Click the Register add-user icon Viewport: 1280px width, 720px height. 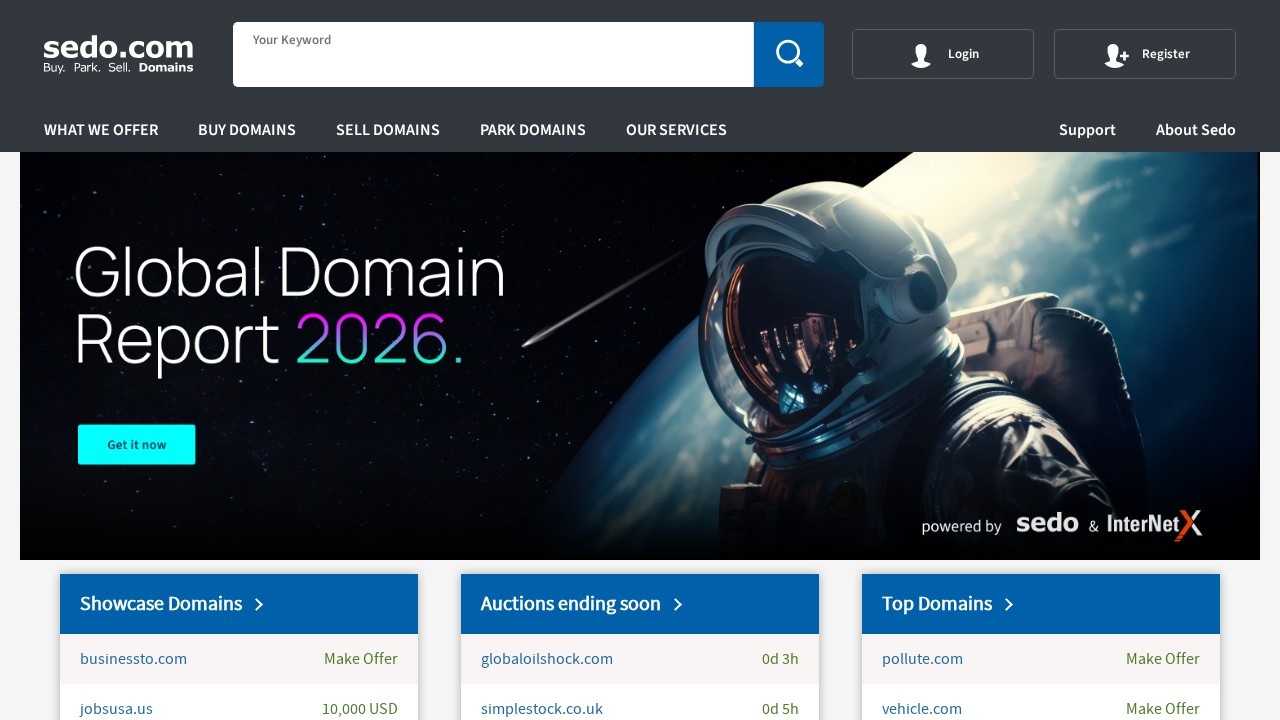[x=1116, y=55]
